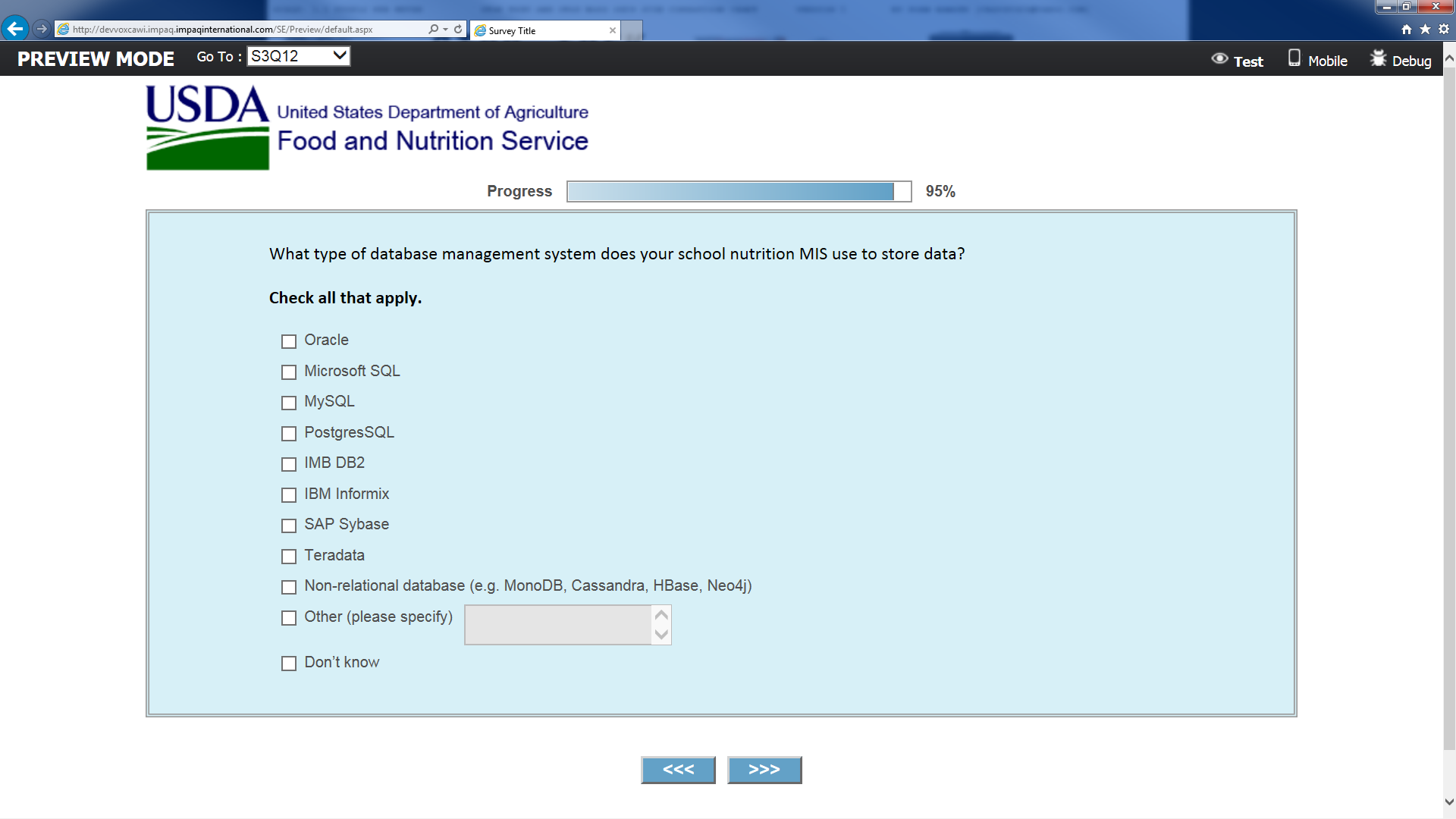
Task: Click the <<< previous button
Action: 678,770
